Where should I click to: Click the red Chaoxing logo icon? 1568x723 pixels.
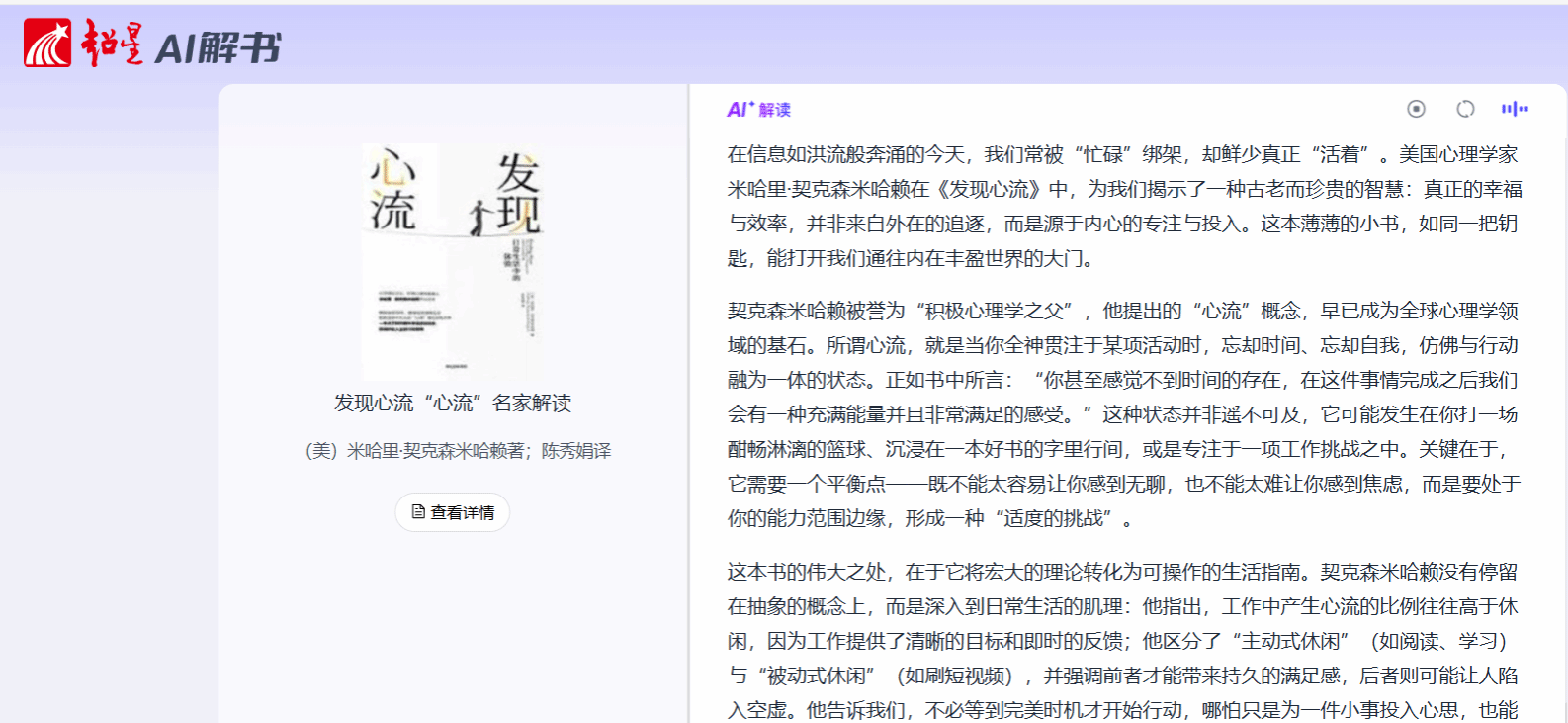click(x=47, y=44)
